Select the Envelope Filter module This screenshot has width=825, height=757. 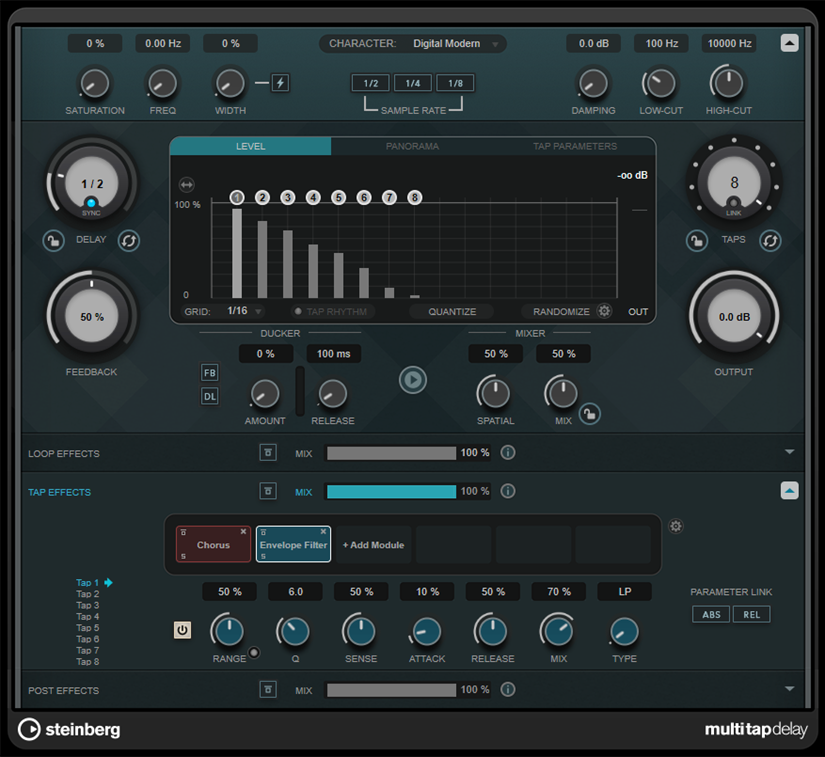pyautogui.click(x=294, y=545)
